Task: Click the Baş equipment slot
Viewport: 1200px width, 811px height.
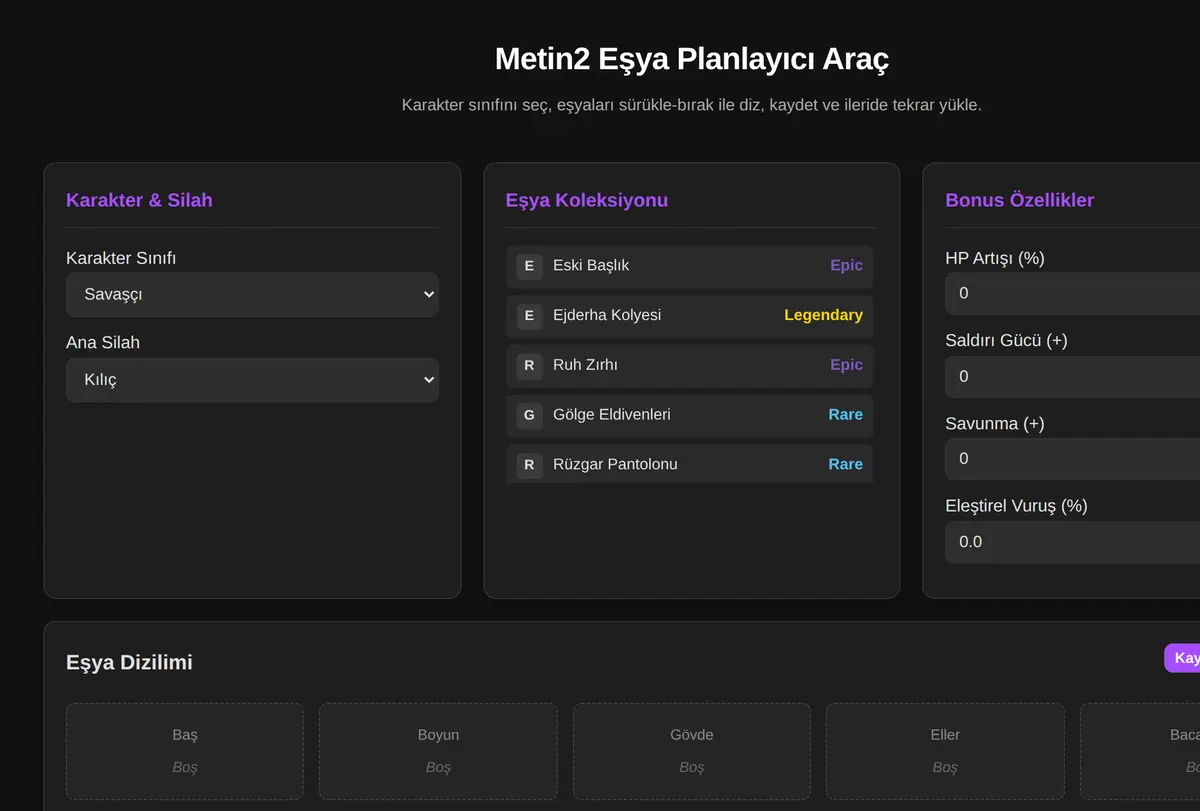Action: (x=185, y=751)
